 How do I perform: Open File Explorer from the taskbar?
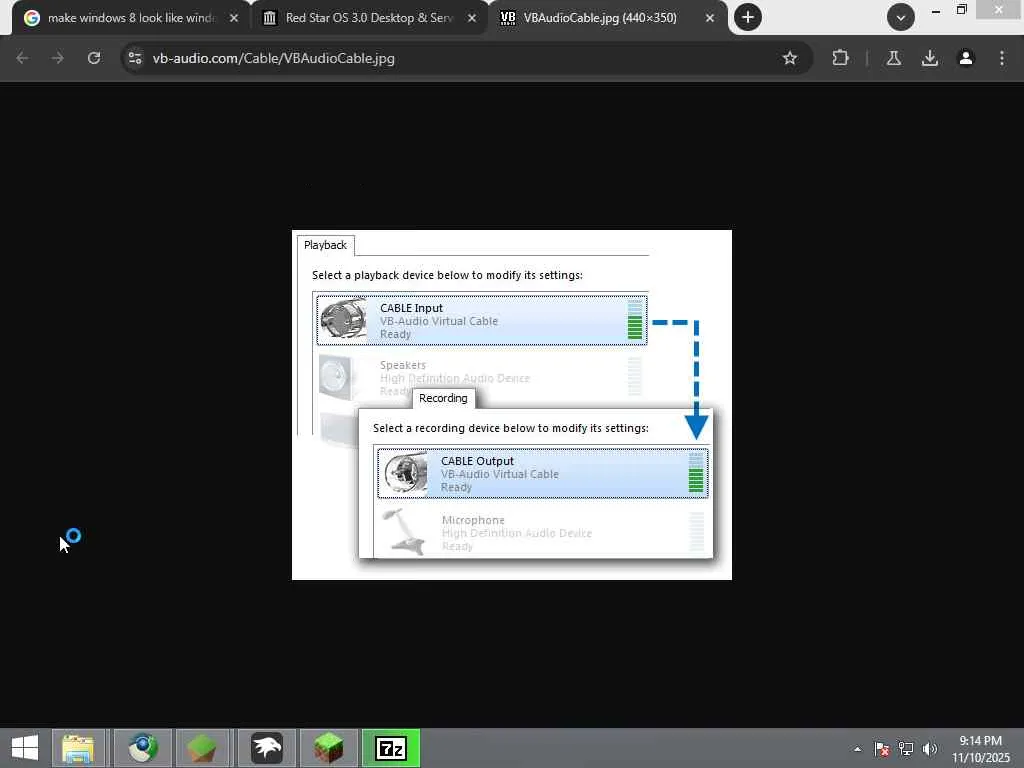point(78,748)
